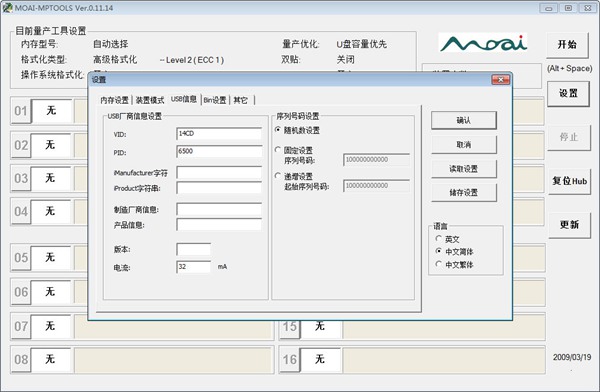Select 递增设置 radio option
The image size is (600, 392).
pos(293,176)
